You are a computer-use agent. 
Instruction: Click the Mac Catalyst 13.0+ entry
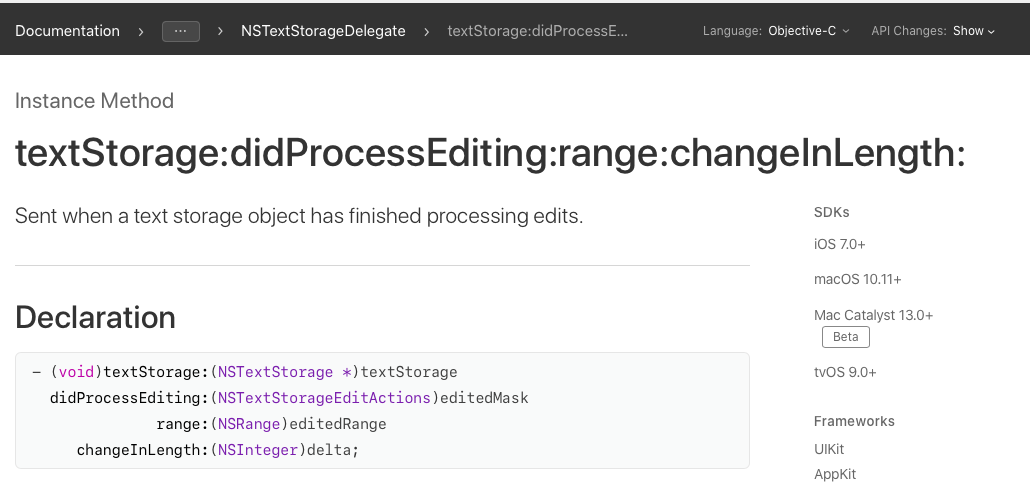coord(873,315)
